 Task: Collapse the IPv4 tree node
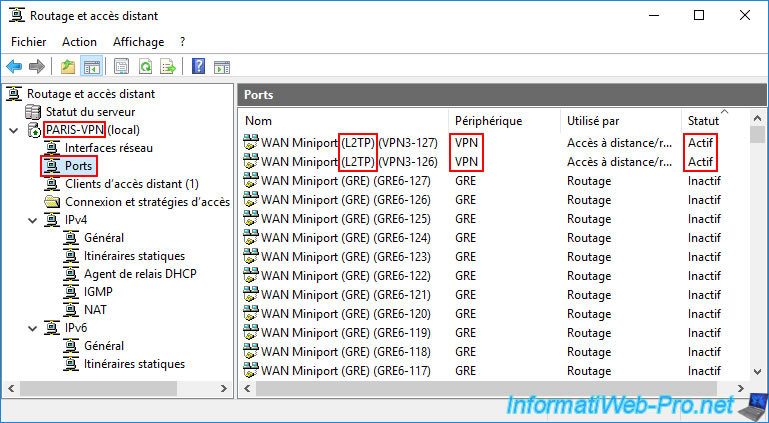32,220
